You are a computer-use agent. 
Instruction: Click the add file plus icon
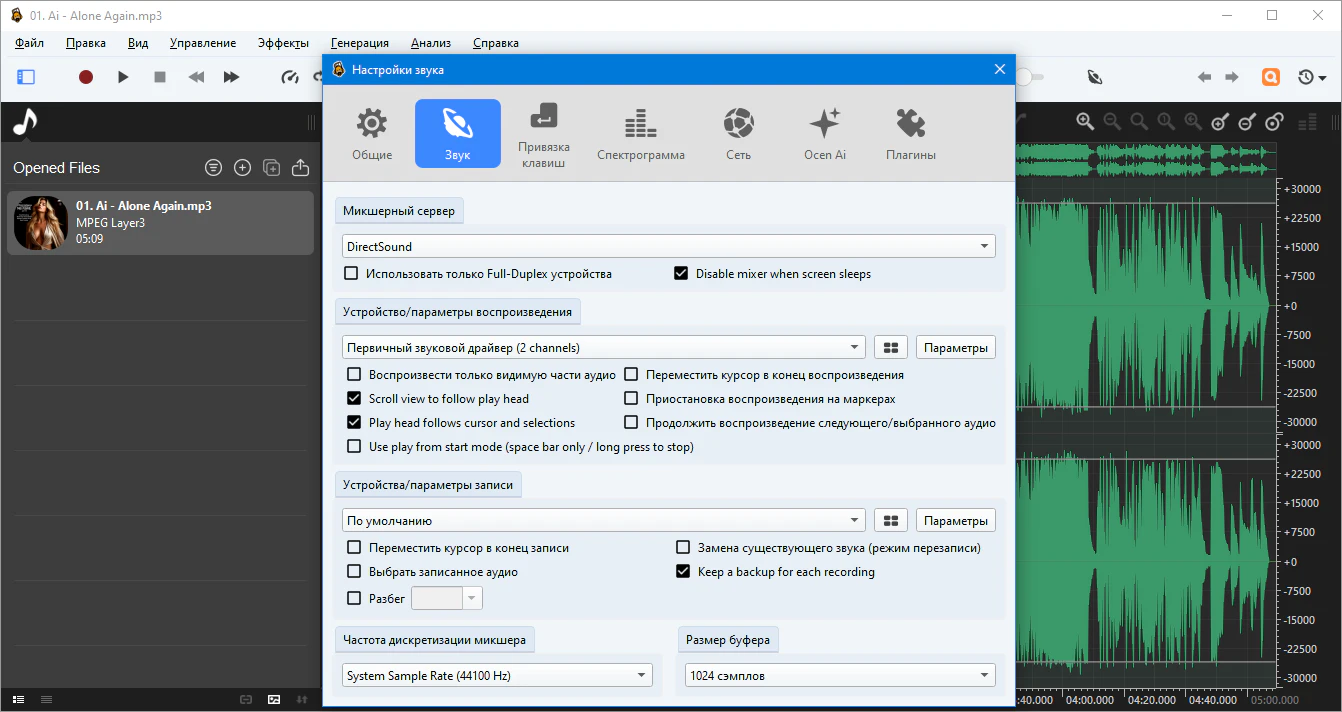(x=242, y=168)
